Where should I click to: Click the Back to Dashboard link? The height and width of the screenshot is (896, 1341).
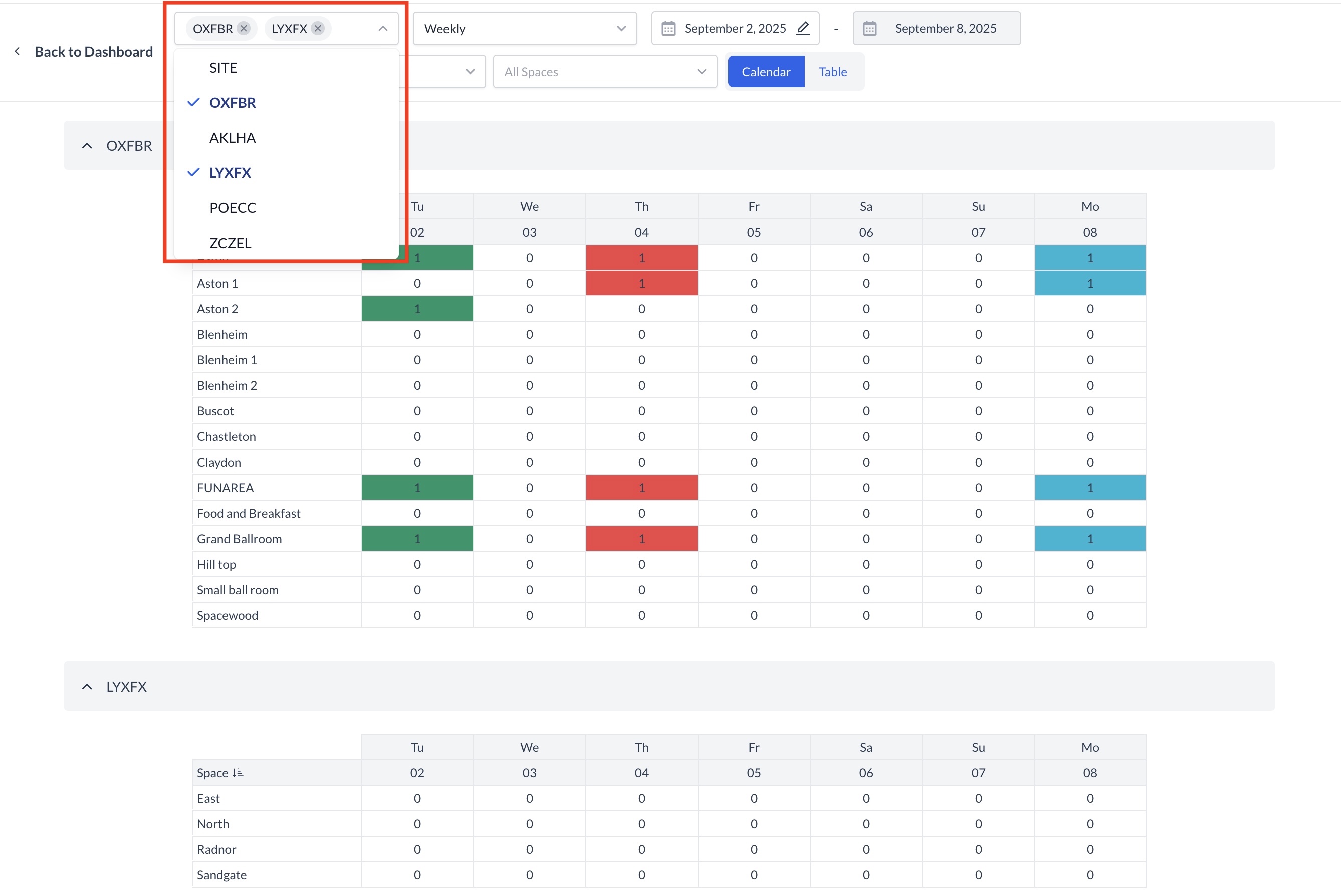[x=94, y=52]
